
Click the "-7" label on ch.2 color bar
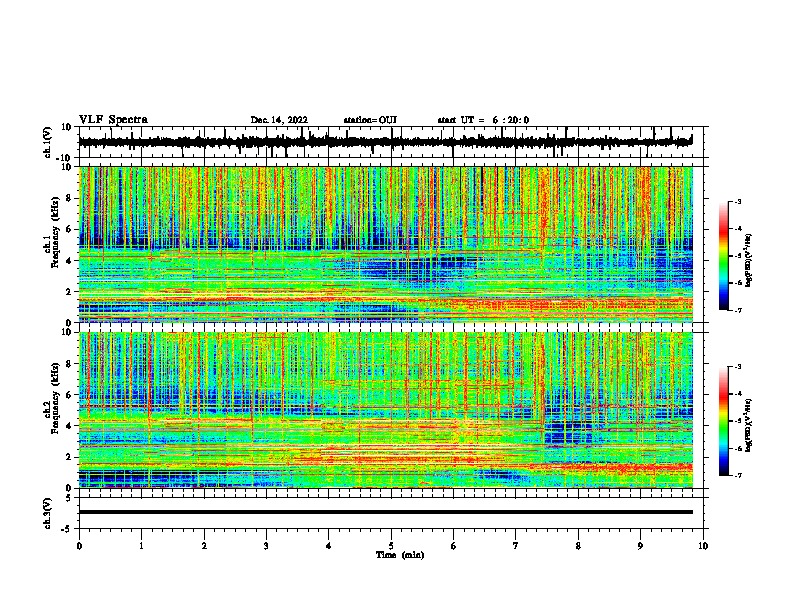click(x=737, y=475)
